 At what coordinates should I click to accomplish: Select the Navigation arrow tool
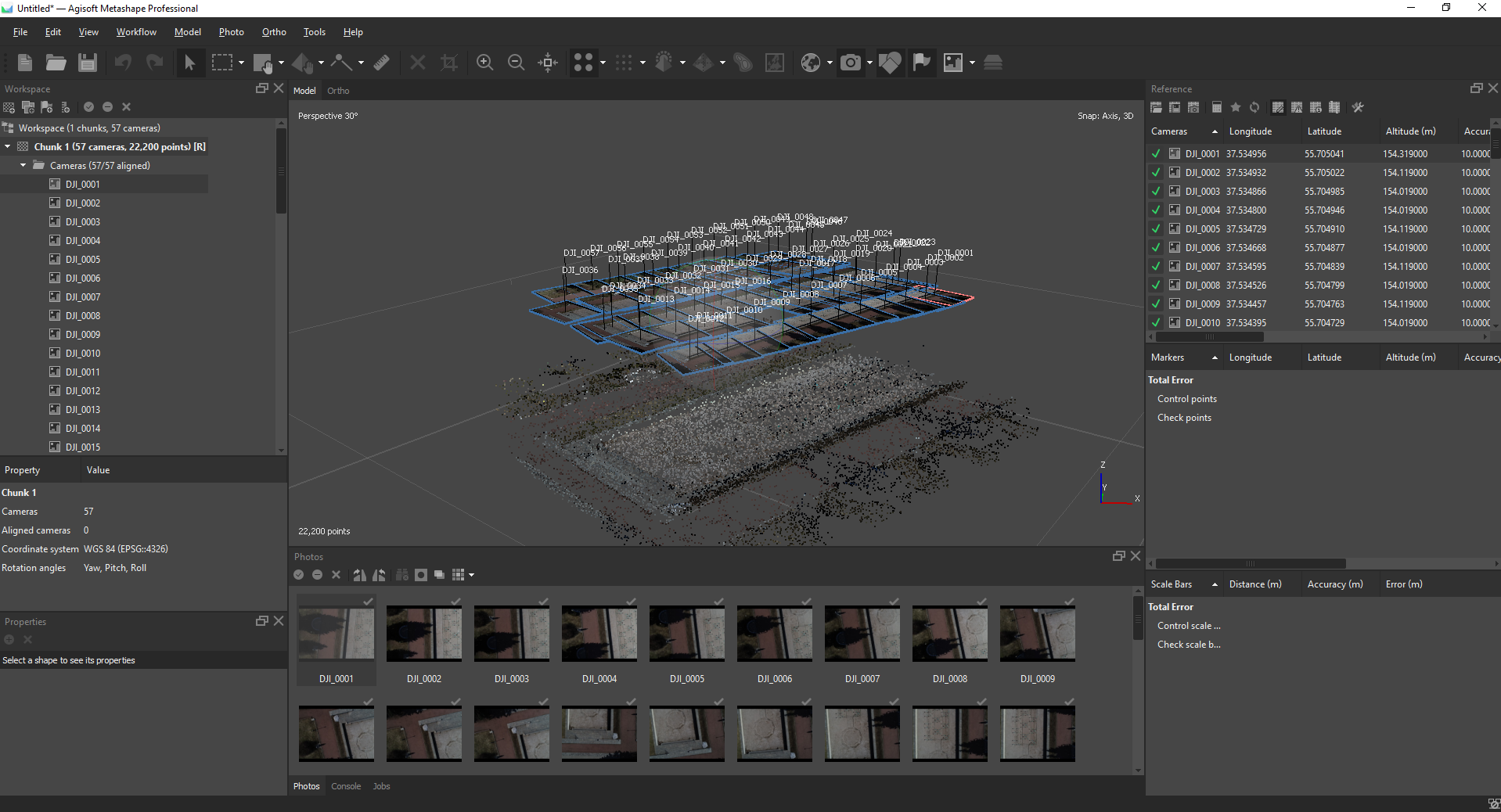coord(189,63)
